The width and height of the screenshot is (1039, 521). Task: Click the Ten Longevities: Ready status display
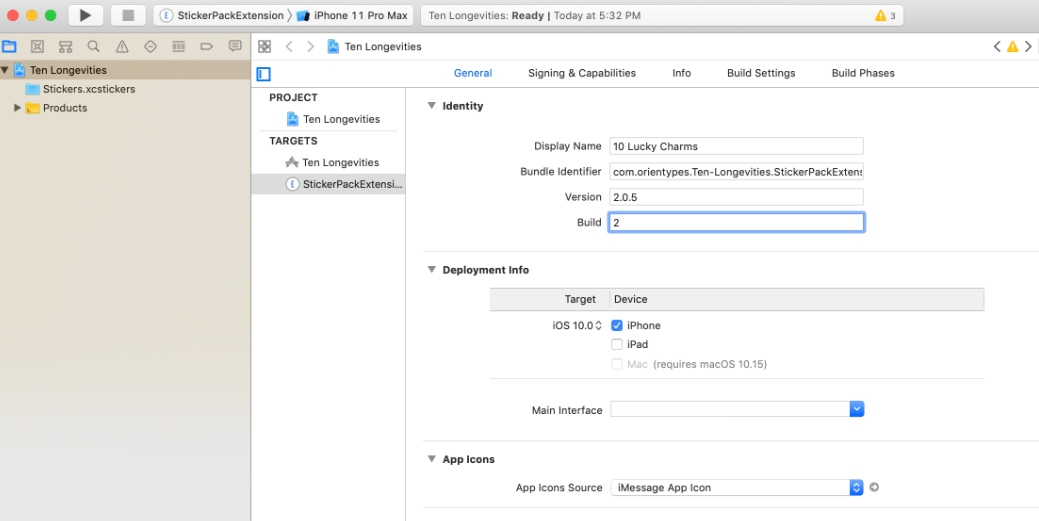pyautogui.click(x=661, y=15)
